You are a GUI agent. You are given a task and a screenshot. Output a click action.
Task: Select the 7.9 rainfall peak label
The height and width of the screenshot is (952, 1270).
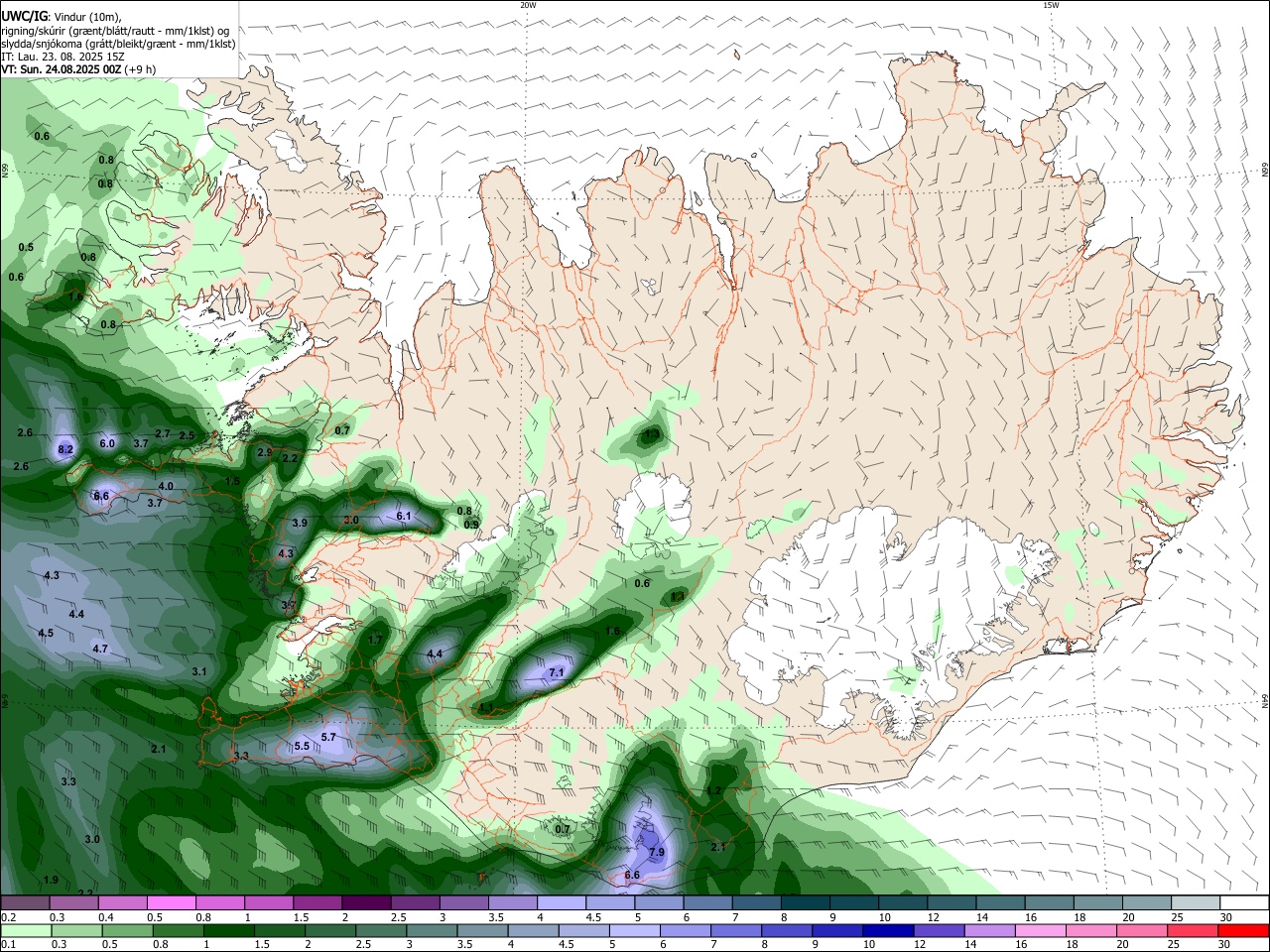pos(657,852)
